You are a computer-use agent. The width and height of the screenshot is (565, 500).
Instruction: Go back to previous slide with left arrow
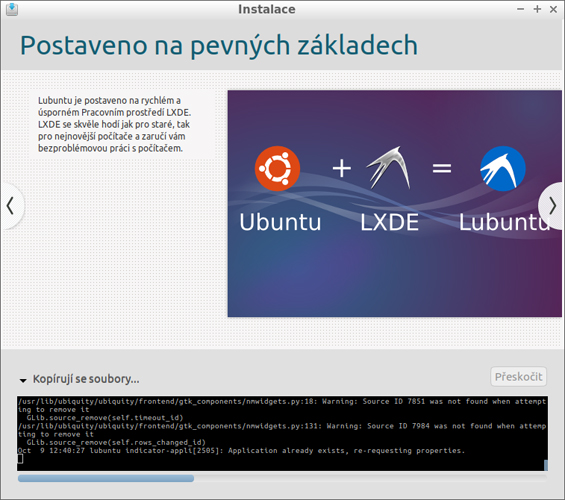[x=11, y=206]
